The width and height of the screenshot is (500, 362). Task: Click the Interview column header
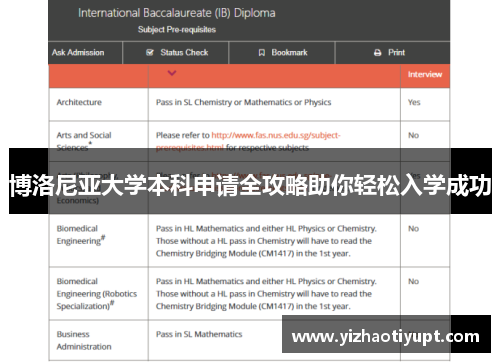click(425, 74)
